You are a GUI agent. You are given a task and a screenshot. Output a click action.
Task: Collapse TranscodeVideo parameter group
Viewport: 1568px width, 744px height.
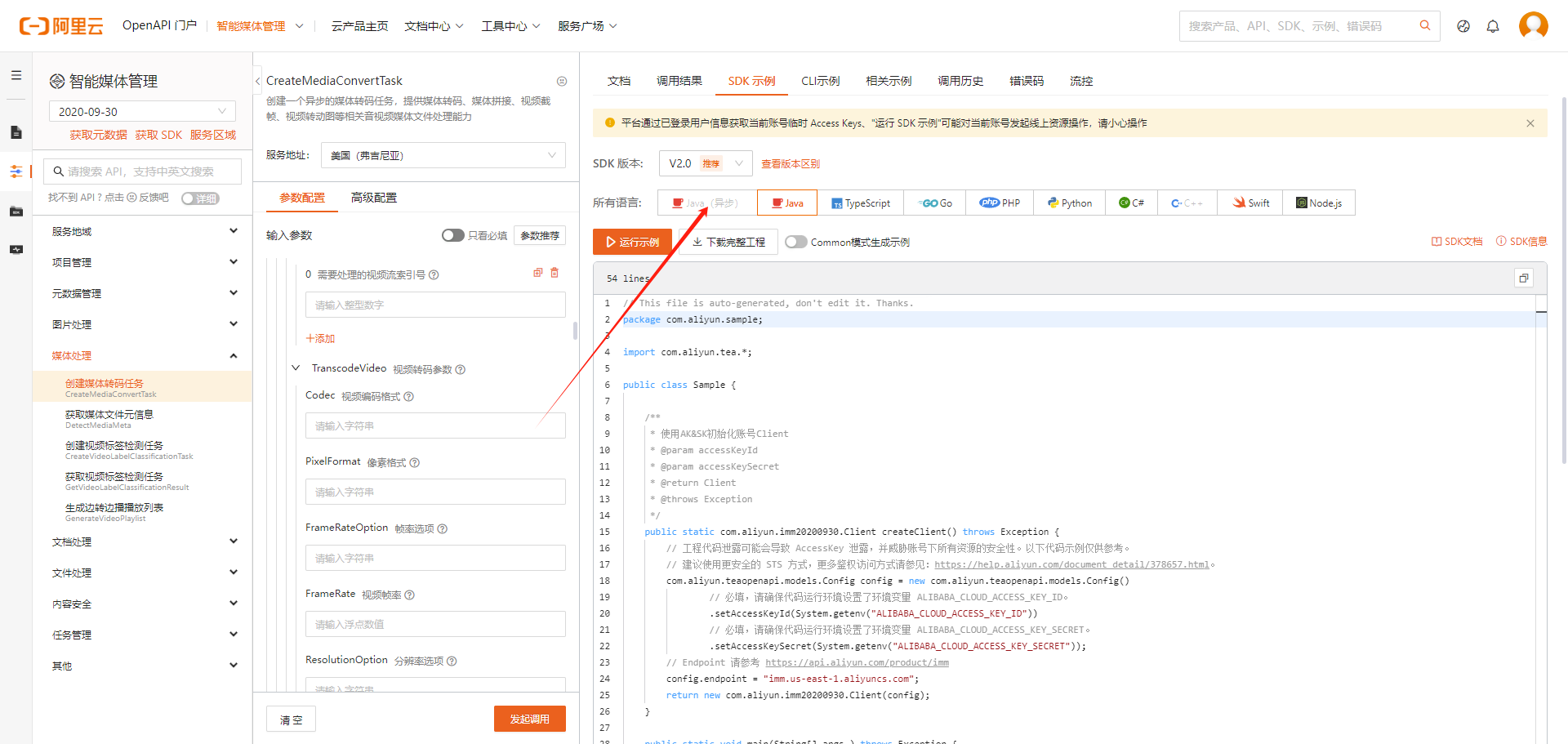[296, 368]
